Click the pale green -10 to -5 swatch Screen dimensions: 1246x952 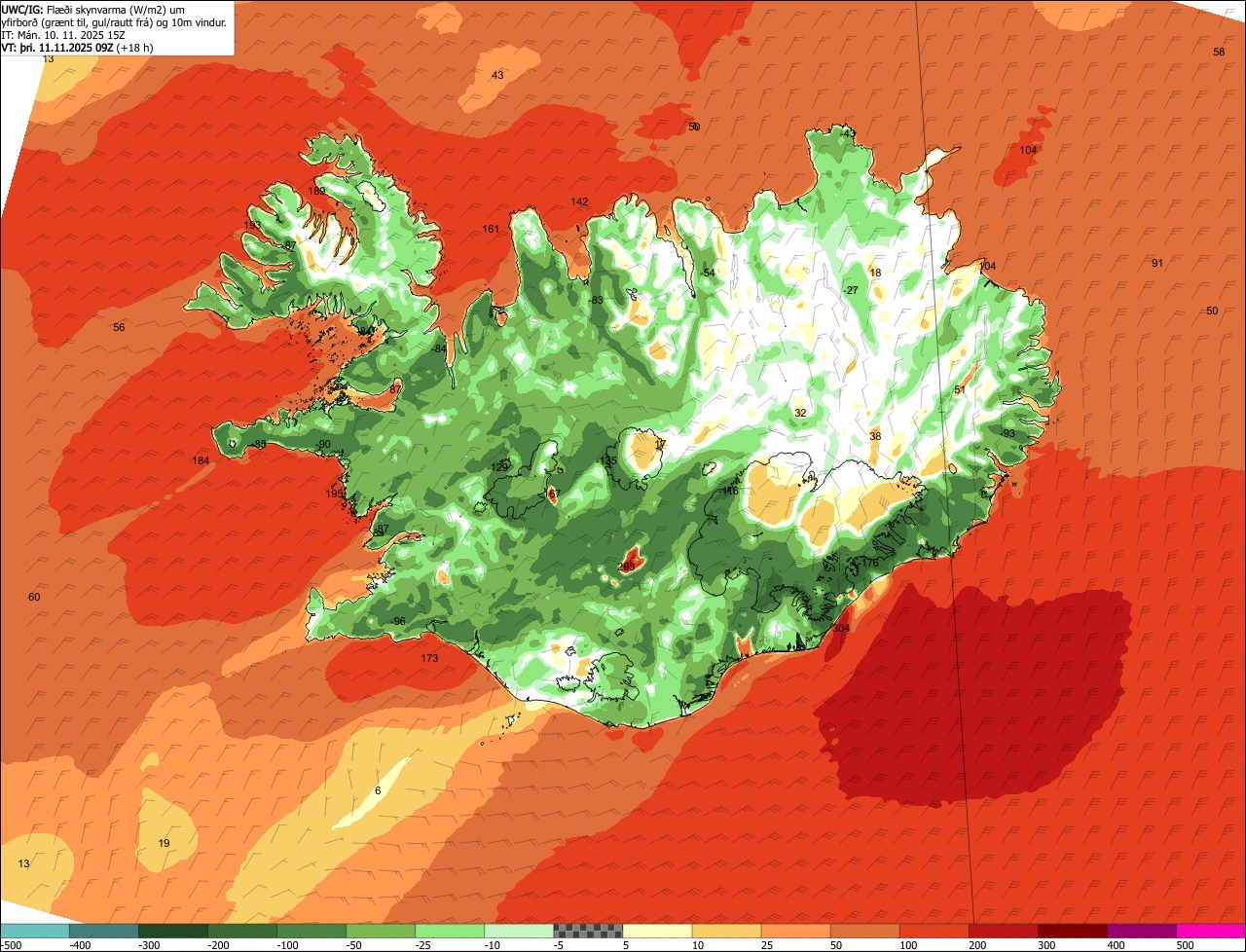(x=518, y=931)
